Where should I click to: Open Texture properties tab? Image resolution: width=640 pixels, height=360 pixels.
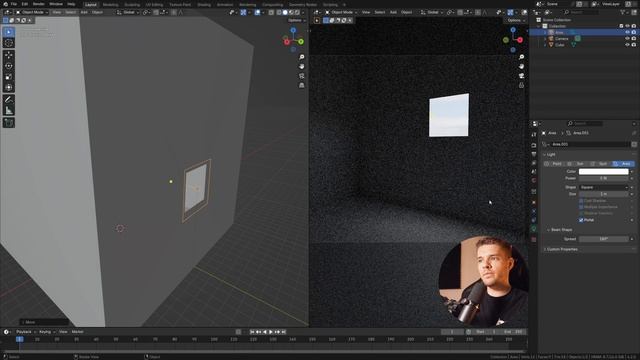coord(534,239)
